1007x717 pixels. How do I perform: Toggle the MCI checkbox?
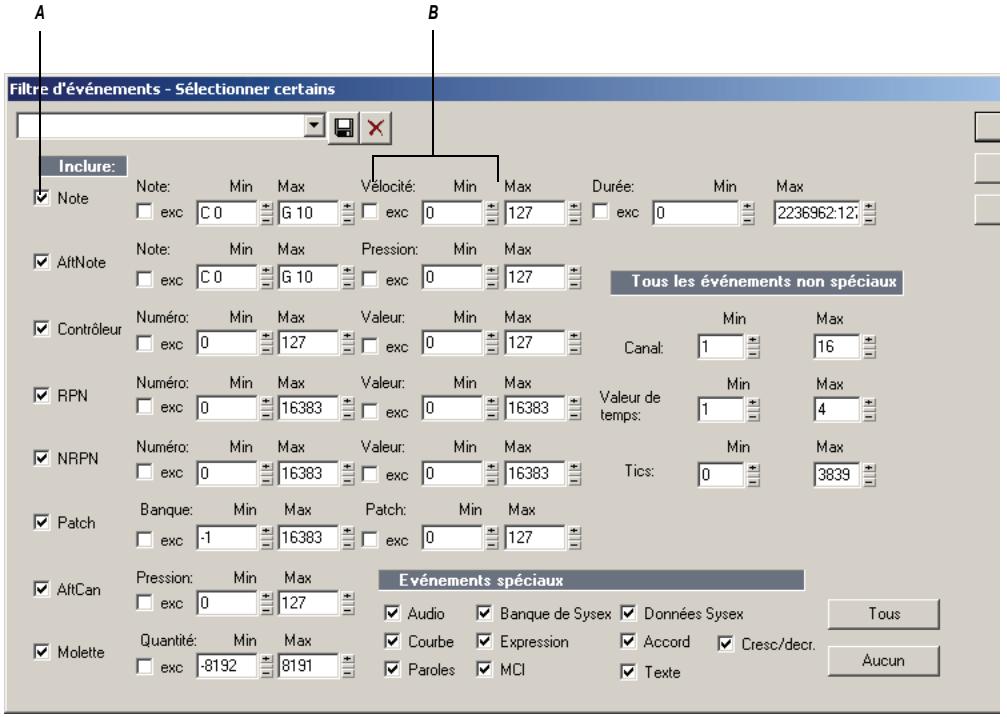click(x=484, y=669)
